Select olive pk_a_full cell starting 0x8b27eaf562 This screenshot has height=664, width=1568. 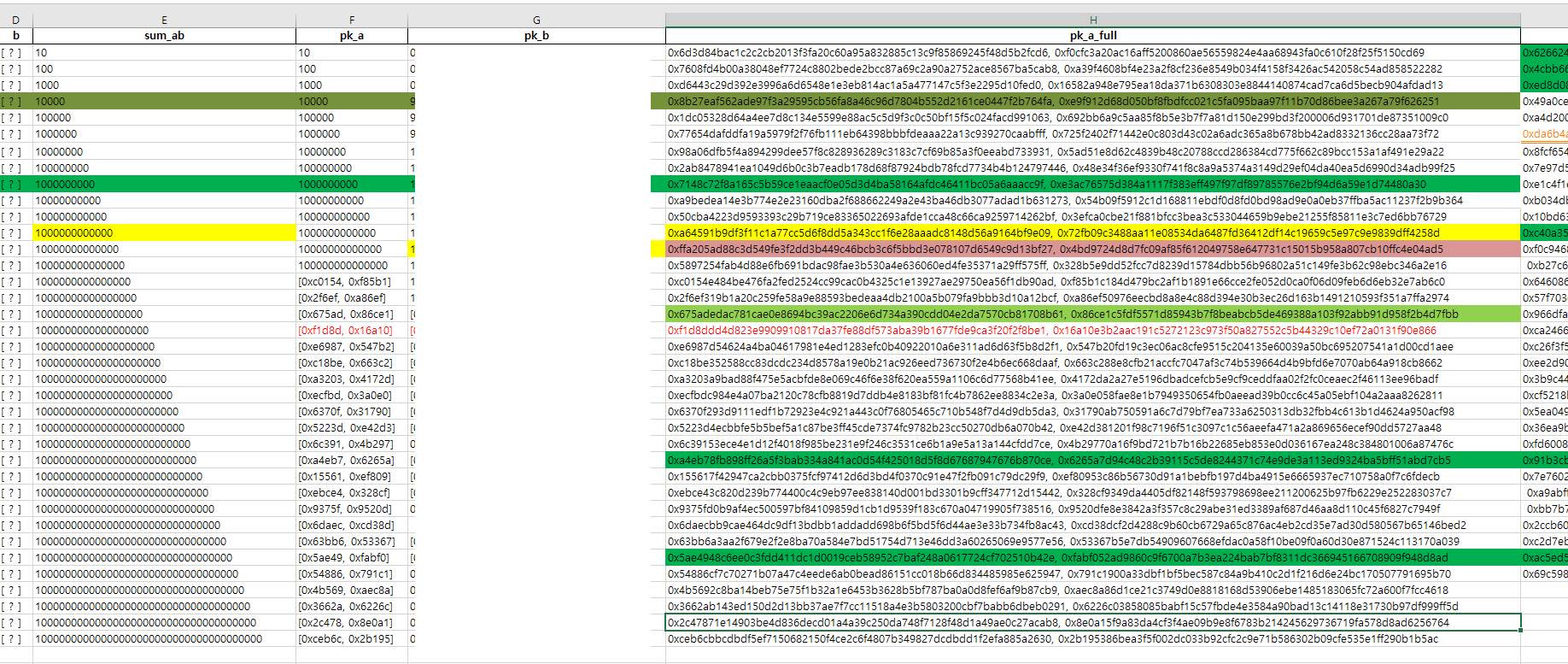point(1093,102)
